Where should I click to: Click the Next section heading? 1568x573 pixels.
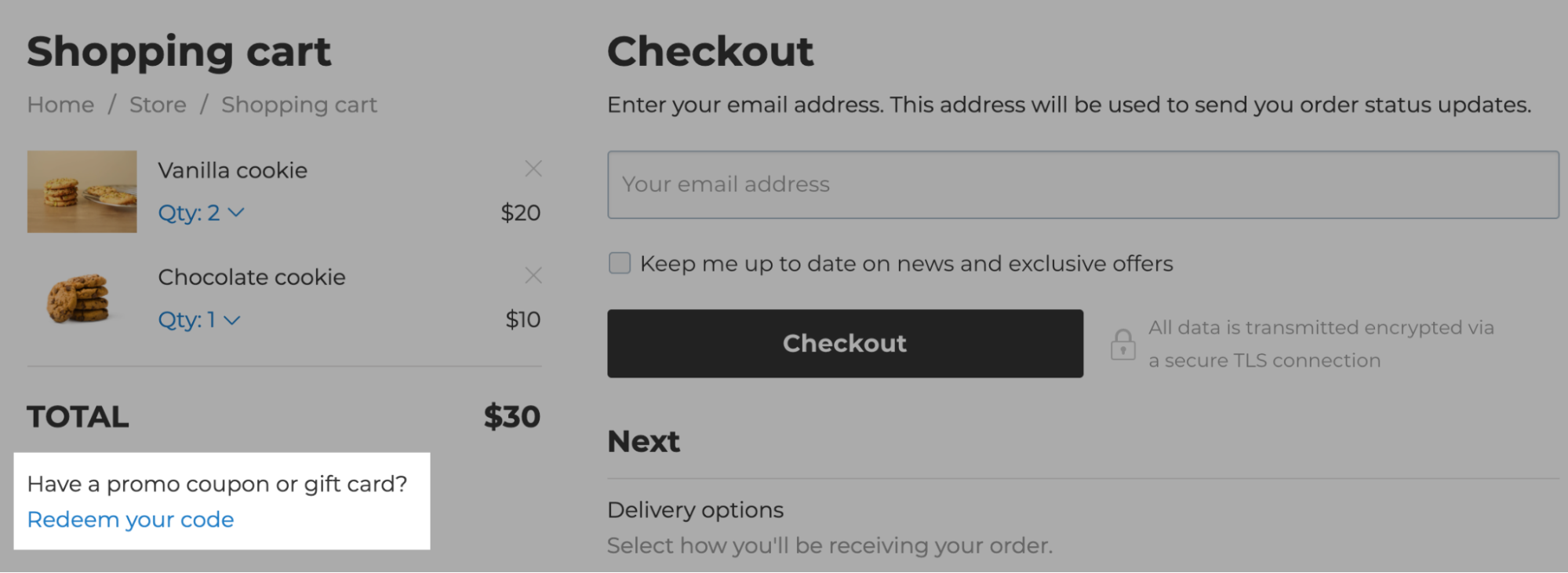tap(642, 441)
